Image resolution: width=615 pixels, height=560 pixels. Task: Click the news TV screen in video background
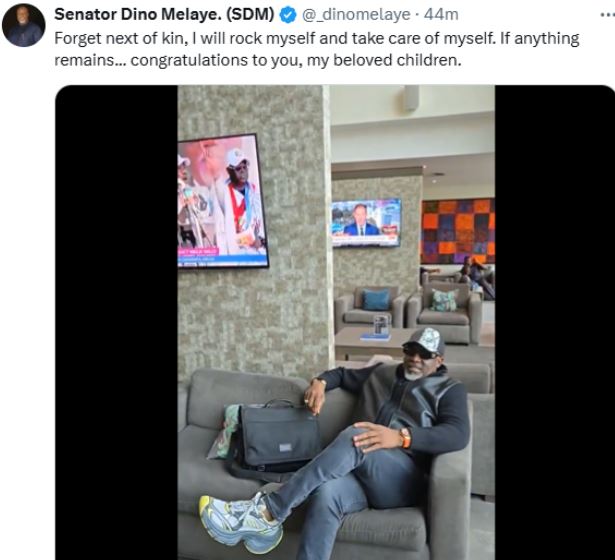(x=366, y=221)
